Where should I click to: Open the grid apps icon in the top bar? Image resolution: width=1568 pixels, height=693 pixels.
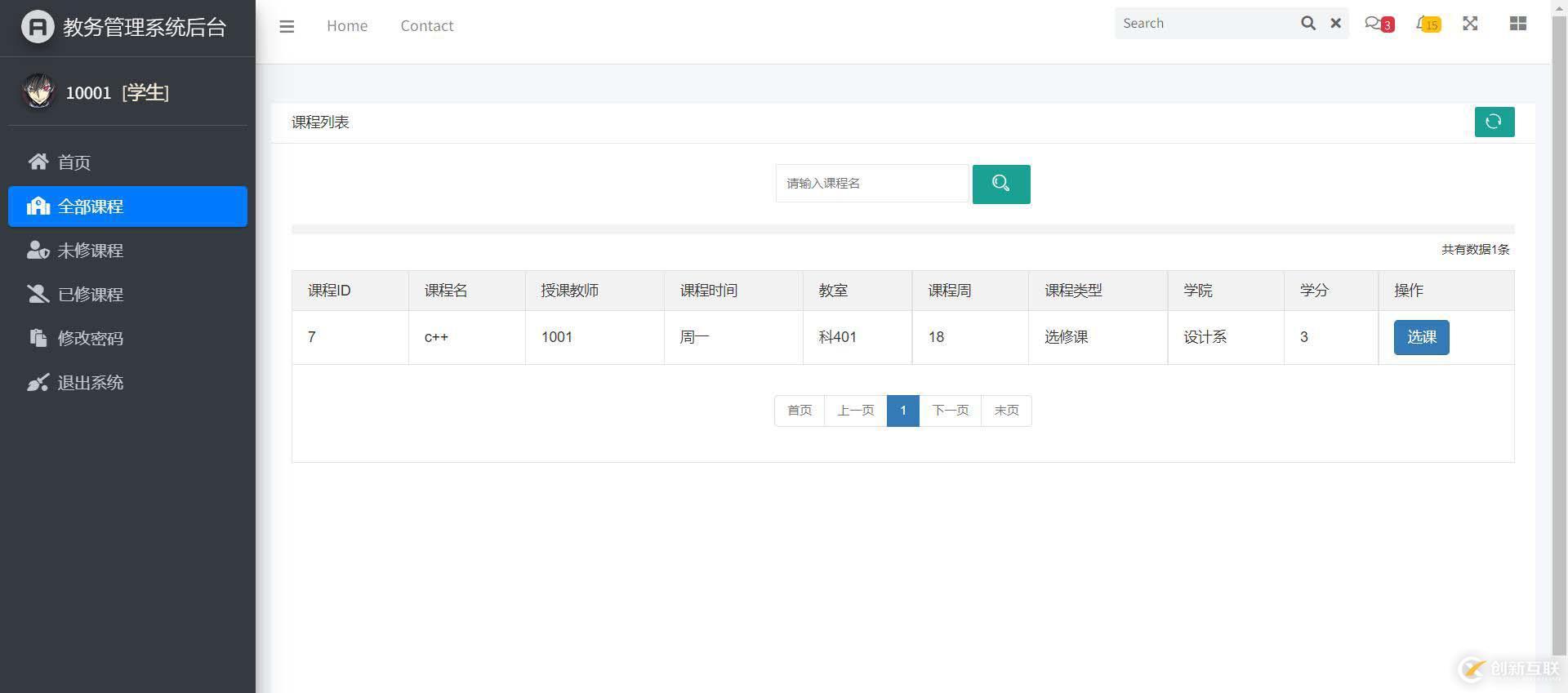click(1518, 23)
